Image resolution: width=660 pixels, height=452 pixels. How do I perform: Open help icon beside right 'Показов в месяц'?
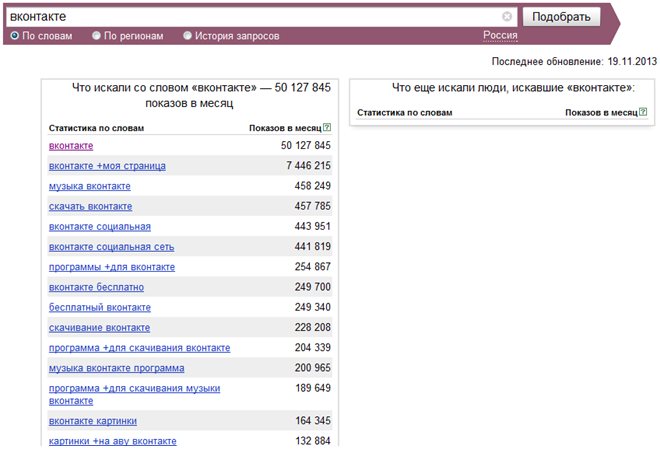pos(643,112)
